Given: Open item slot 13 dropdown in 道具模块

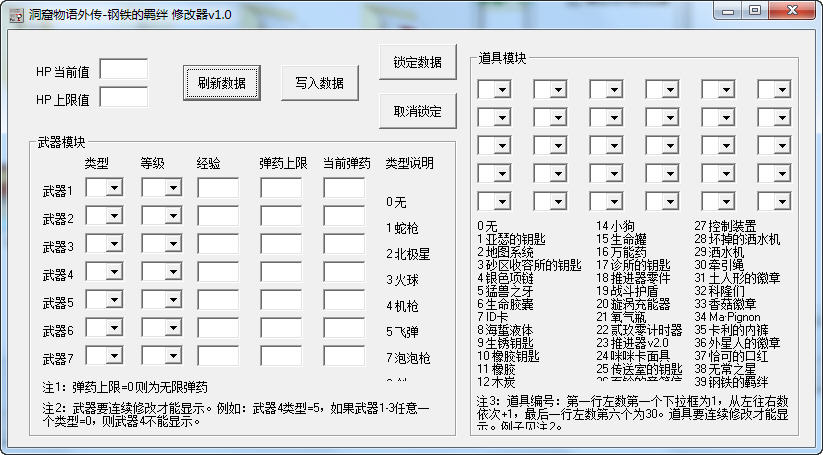Looking at the screenshot, I should click(494, 145).
